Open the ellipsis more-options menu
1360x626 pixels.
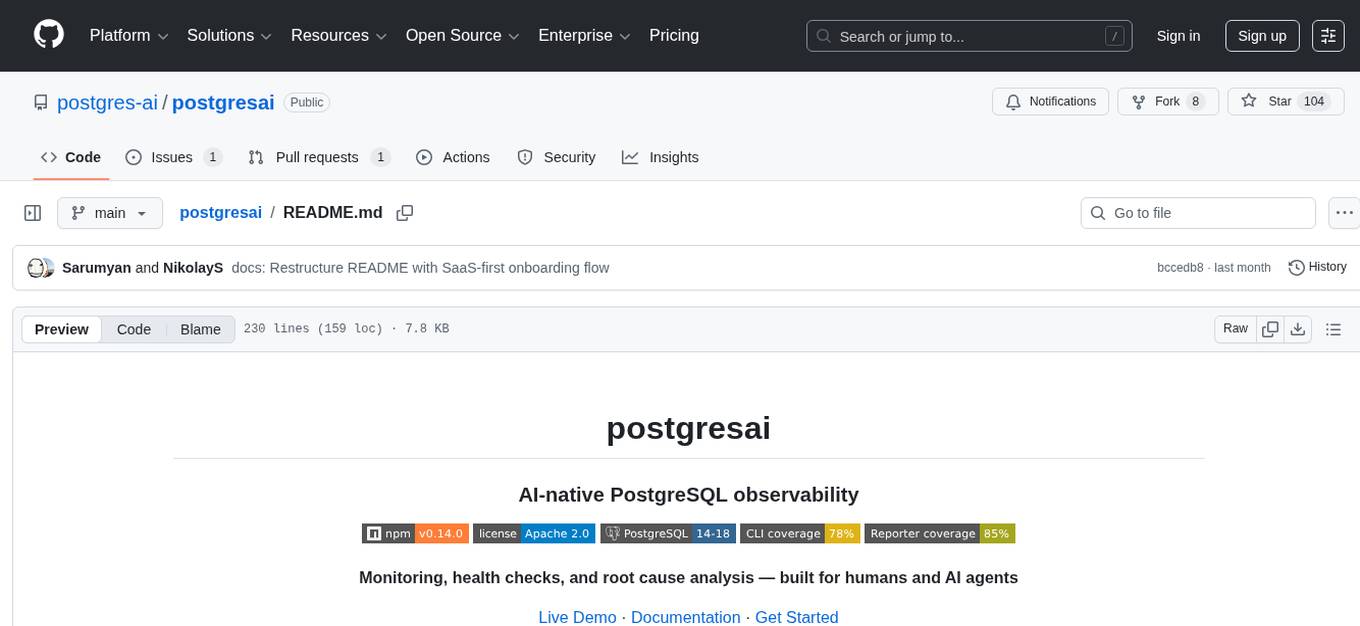pos(1344,212)
